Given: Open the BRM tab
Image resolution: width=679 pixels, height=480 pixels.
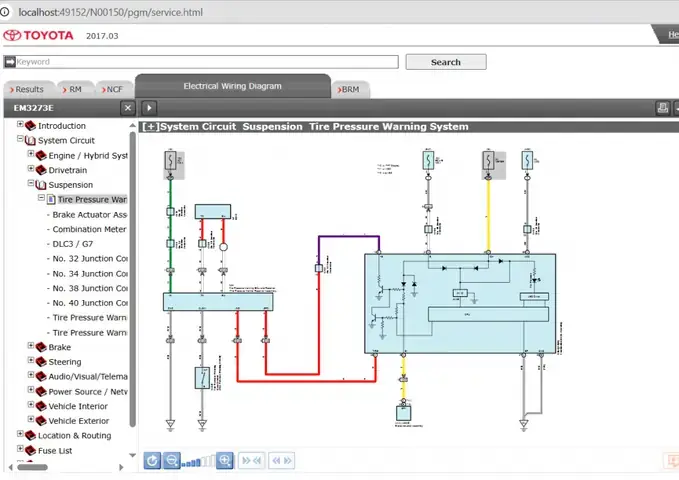Looking at the screenshot, I should [x=350, y=89].
